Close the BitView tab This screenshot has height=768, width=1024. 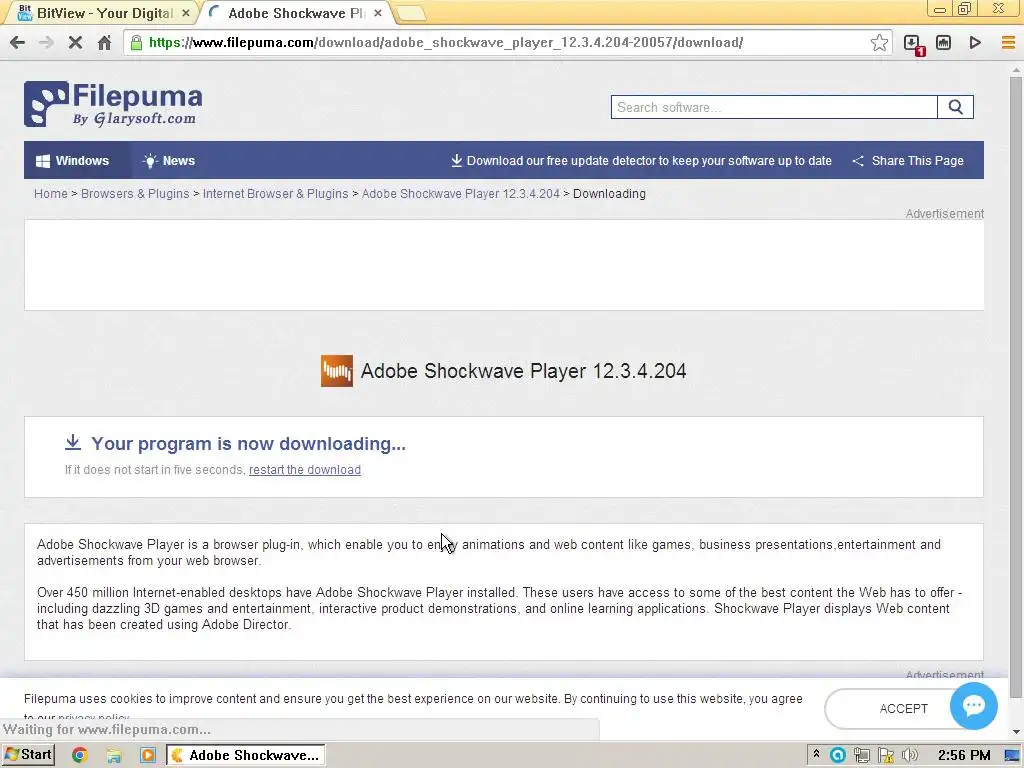click(185, 13)
